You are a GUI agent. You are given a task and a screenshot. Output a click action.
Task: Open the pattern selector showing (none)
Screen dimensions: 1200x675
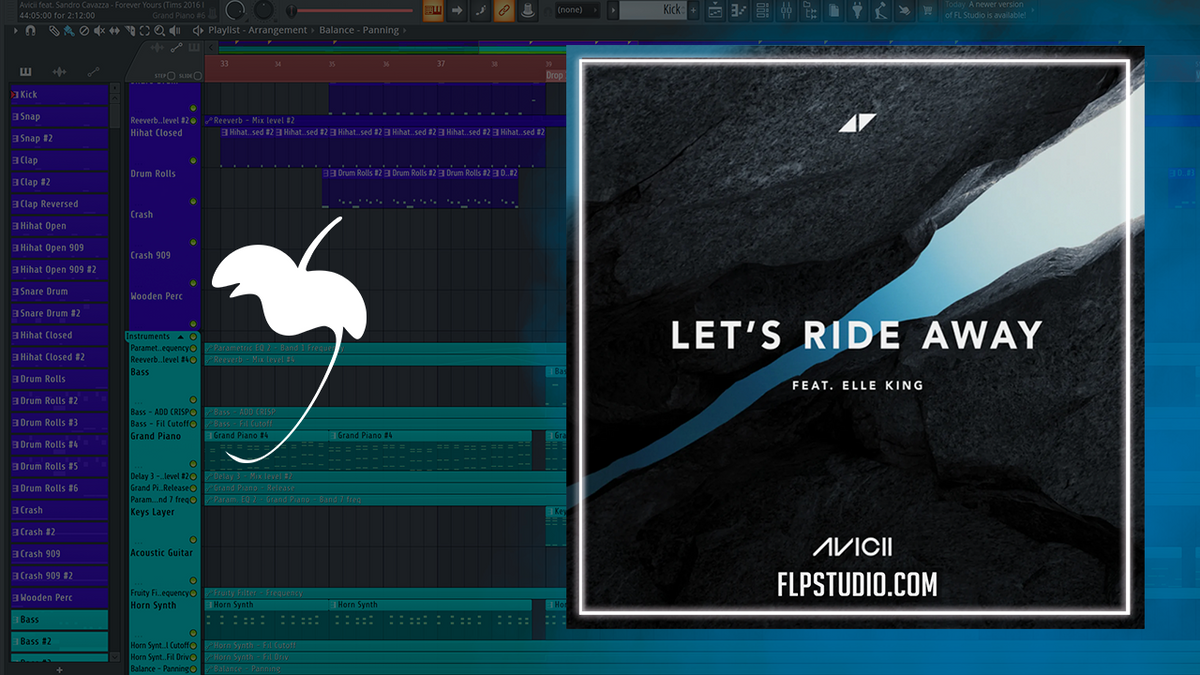coord(575,10)
